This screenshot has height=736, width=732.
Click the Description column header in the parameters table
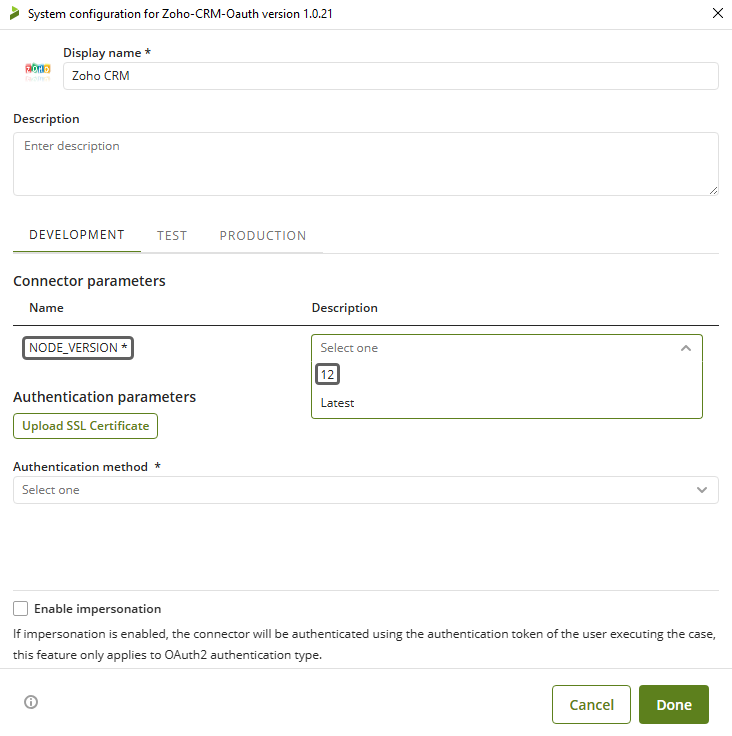pos(345,308)
